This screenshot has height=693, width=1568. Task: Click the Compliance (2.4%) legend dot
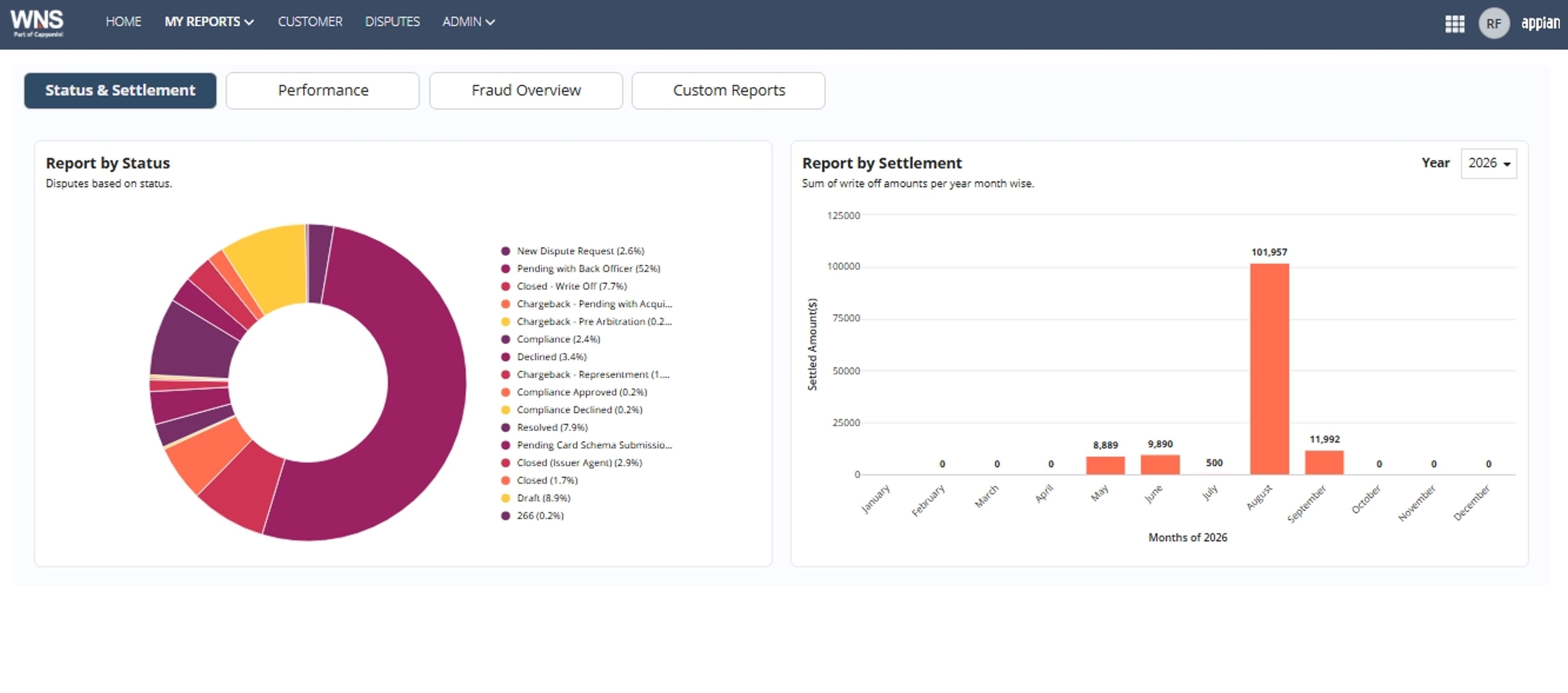505,339
